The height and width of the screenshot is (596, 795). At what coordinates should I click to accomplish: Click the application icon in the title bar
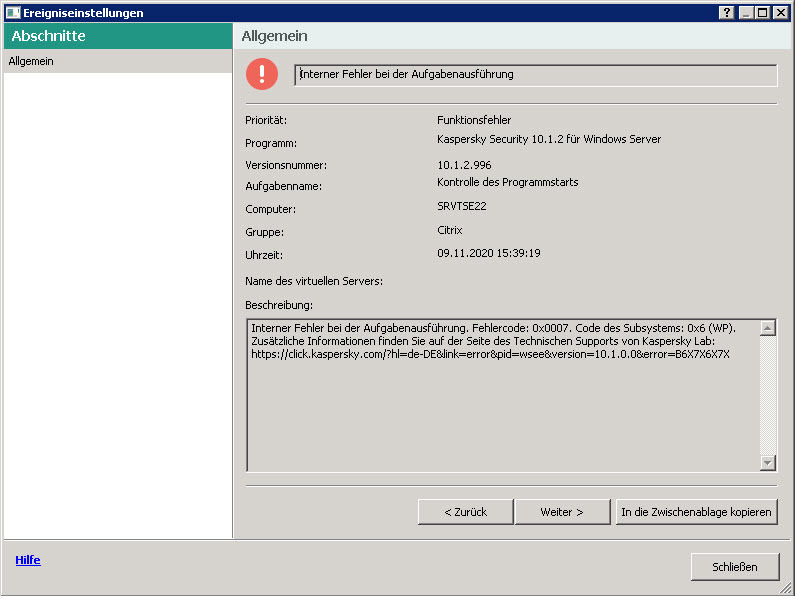[12, 13]
